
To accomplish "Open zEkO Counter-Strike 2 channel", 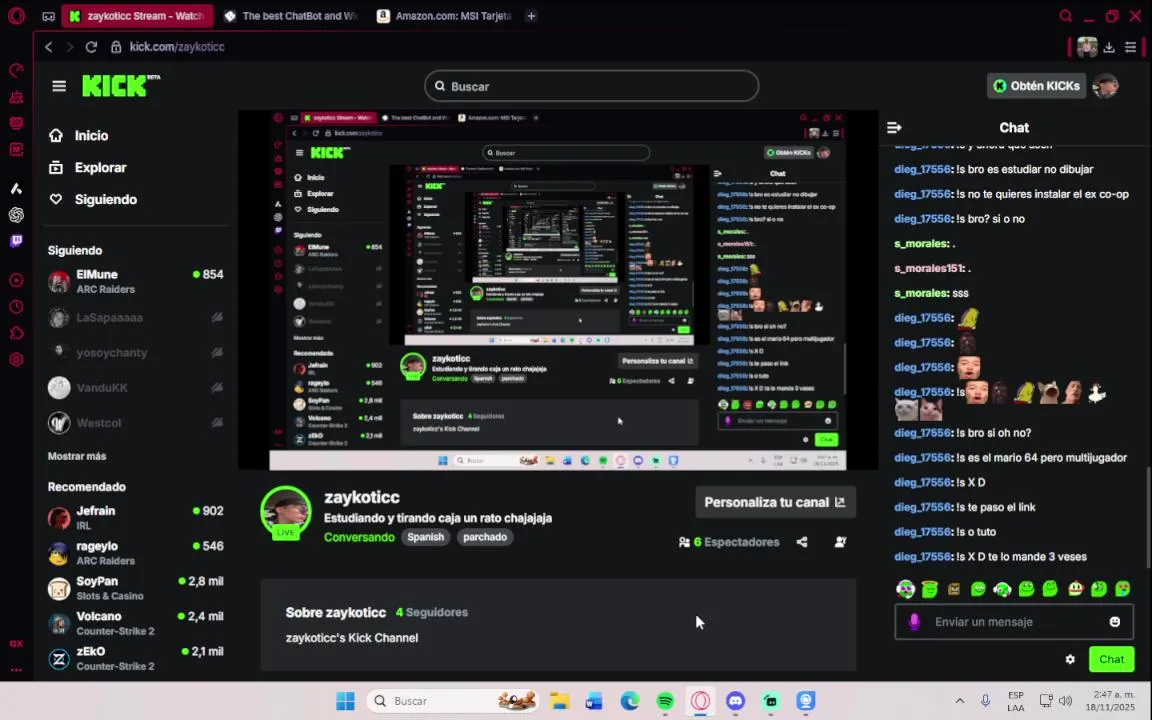I will 136,658.
